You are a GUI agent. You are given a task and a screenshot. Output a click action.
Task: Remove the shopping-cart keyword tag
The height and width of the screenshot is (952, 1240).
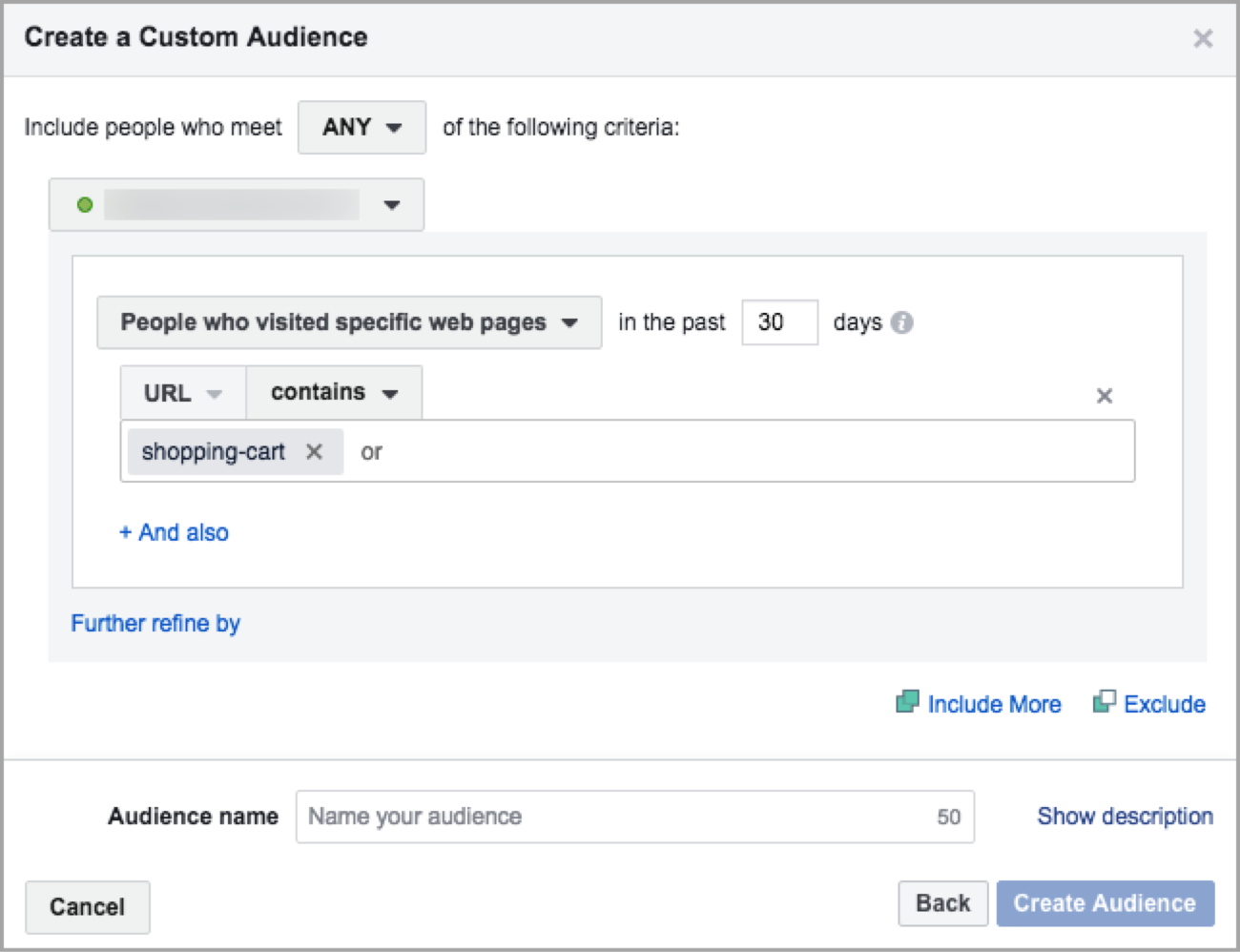[x=314, y=451]
